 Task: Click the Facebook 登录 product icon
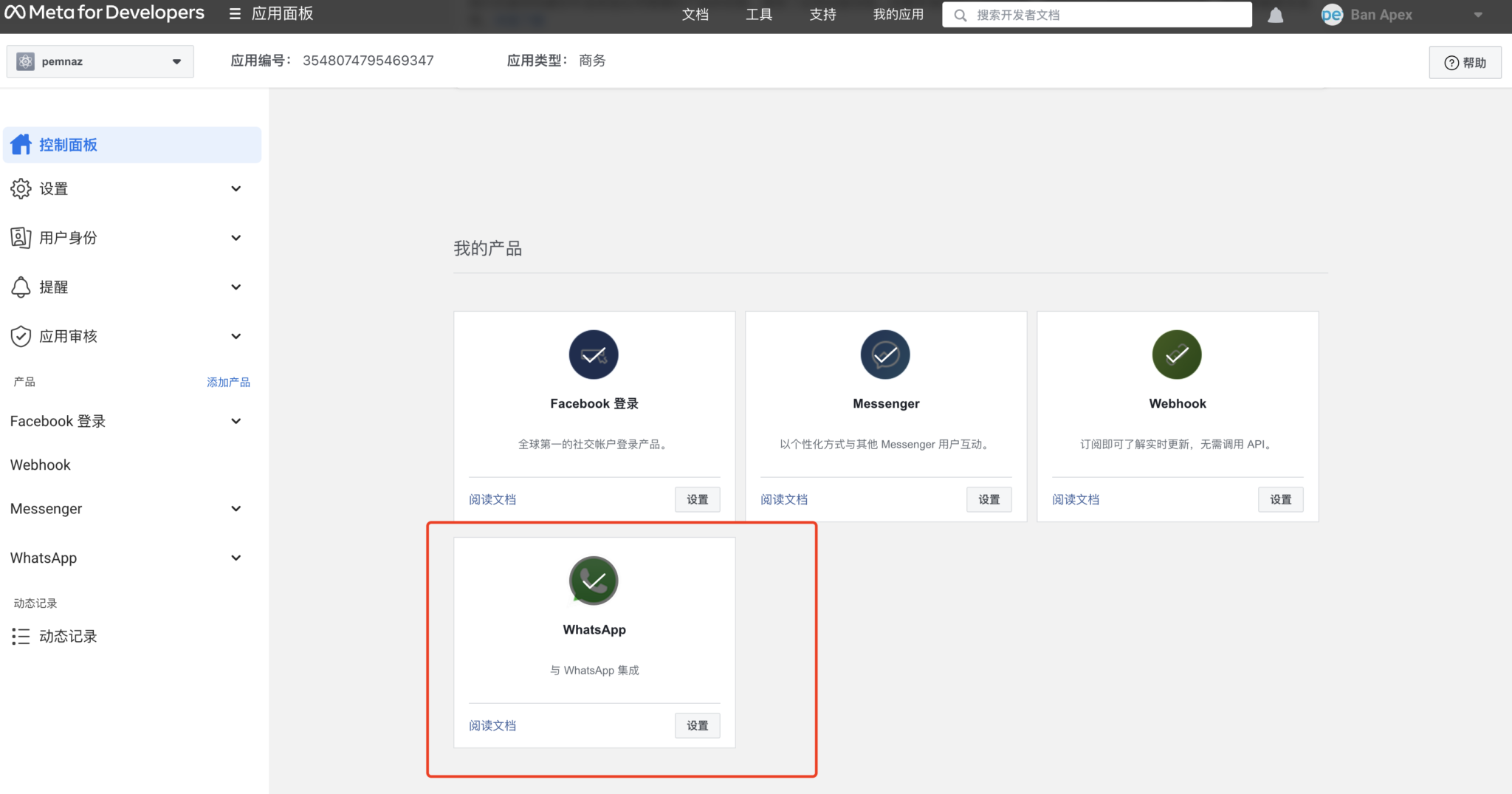point(594,355)
